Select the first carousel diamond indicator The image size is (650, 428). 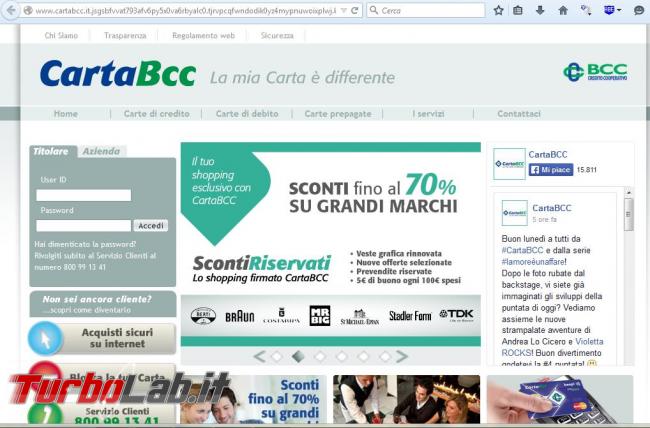click(276, 356)
